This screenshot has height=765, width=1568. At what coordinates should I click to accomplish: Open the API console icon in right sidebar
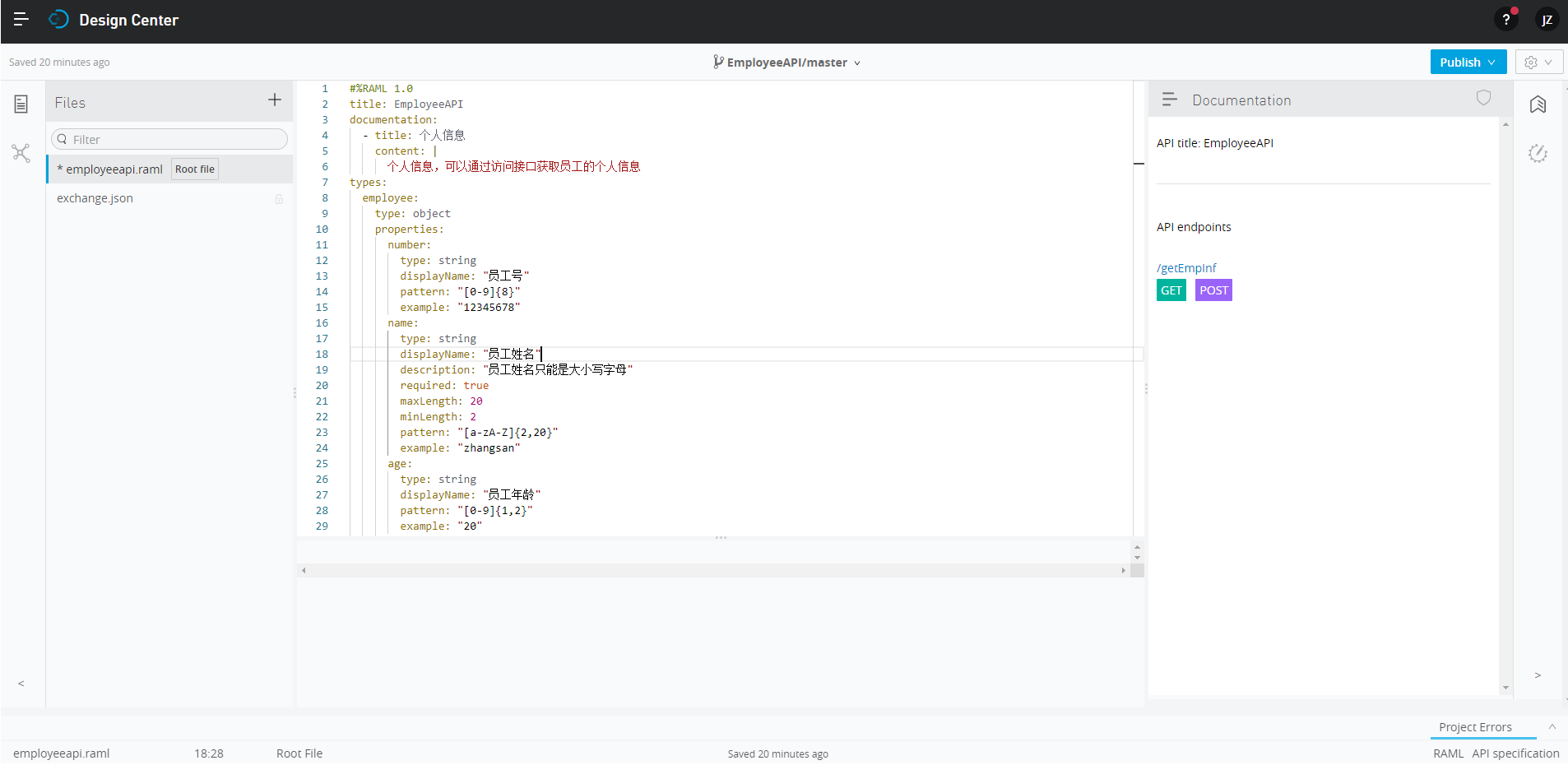(1538, 105)
